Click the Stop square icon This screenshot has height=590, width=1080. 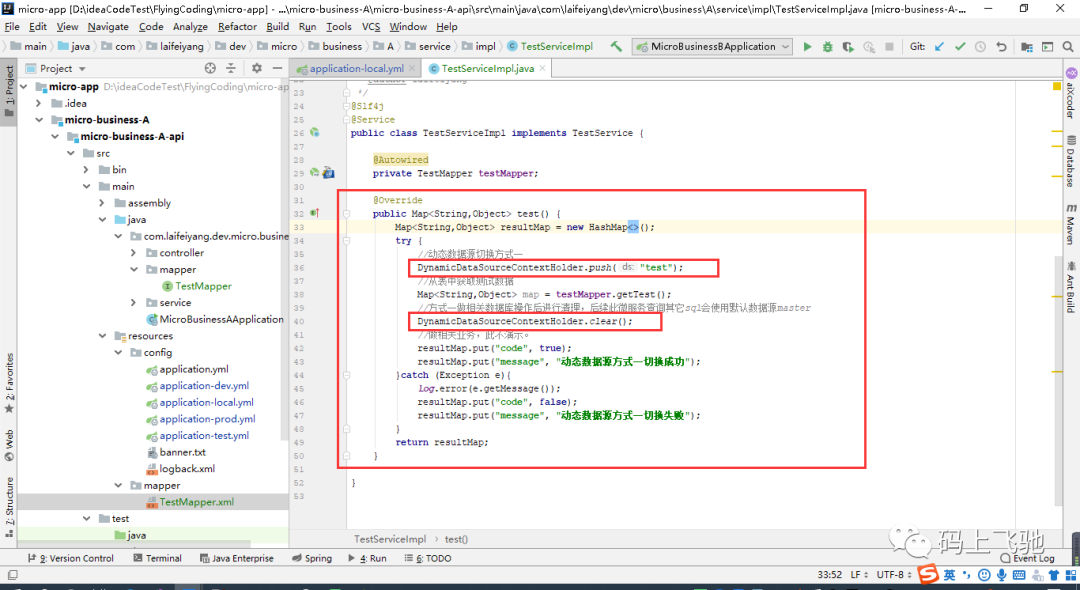pos(889,47)
